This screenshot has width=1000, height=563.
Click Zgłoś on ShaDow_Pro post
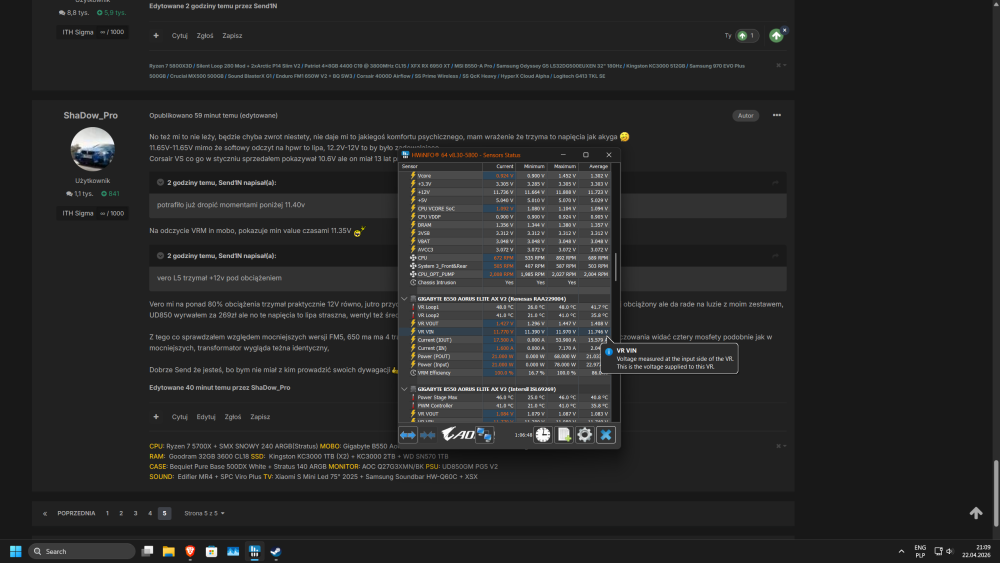click(x=233, y=417)
